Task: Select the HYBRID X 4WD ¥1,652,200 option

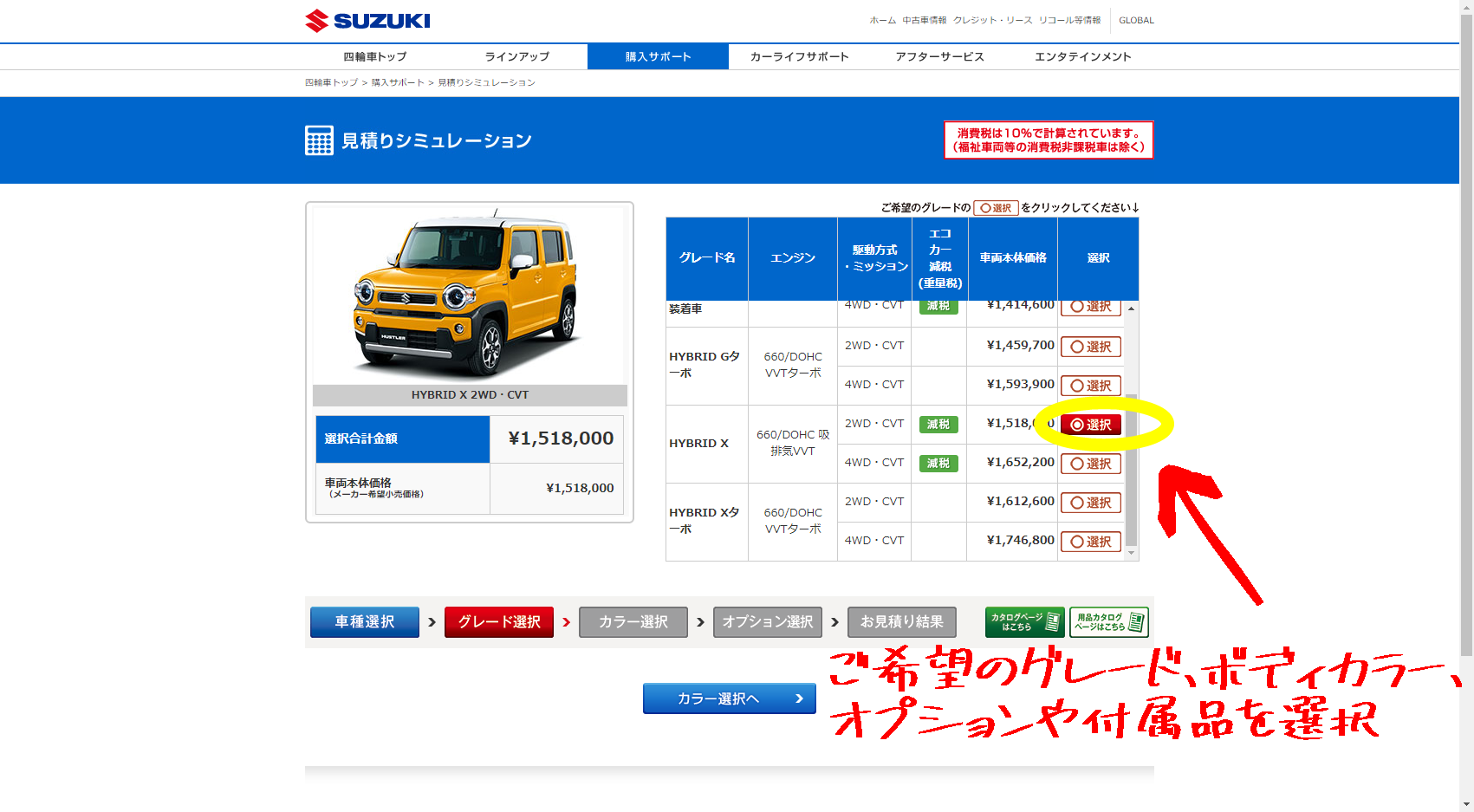Action: (1091, 464)
